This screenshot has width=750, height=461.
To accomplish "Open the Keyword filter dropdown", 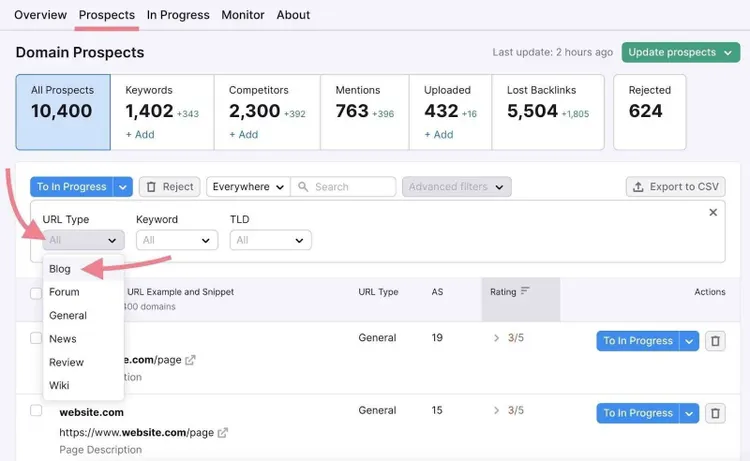I will pos(177,240).
